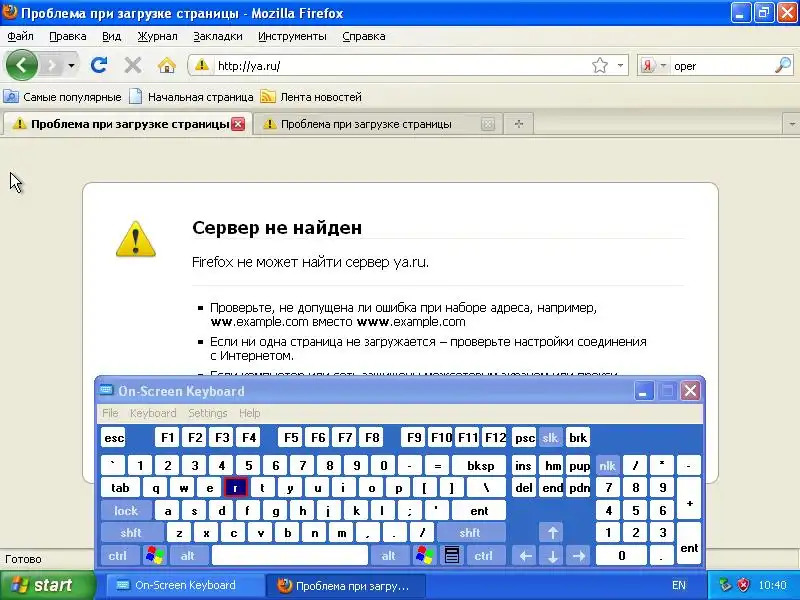Image resolution: width=800 pixels, height=600 pixels.
Task: Click the bksp key on keyboard
Action: pyautogui.click(x=480, y=465)
